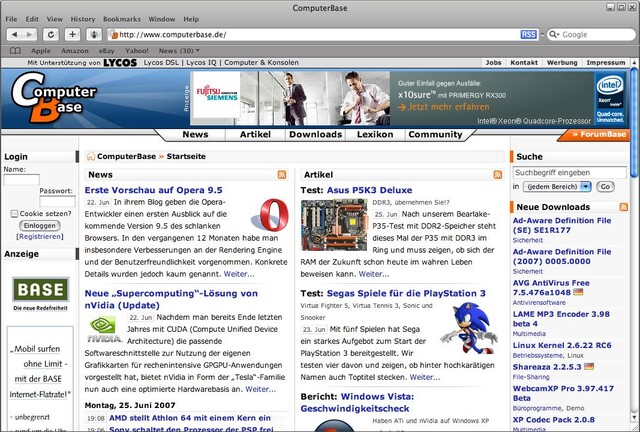Click the BASE advertisement logo
The width and height of the screenshot is (640, 432).
[x=40, y=289]
